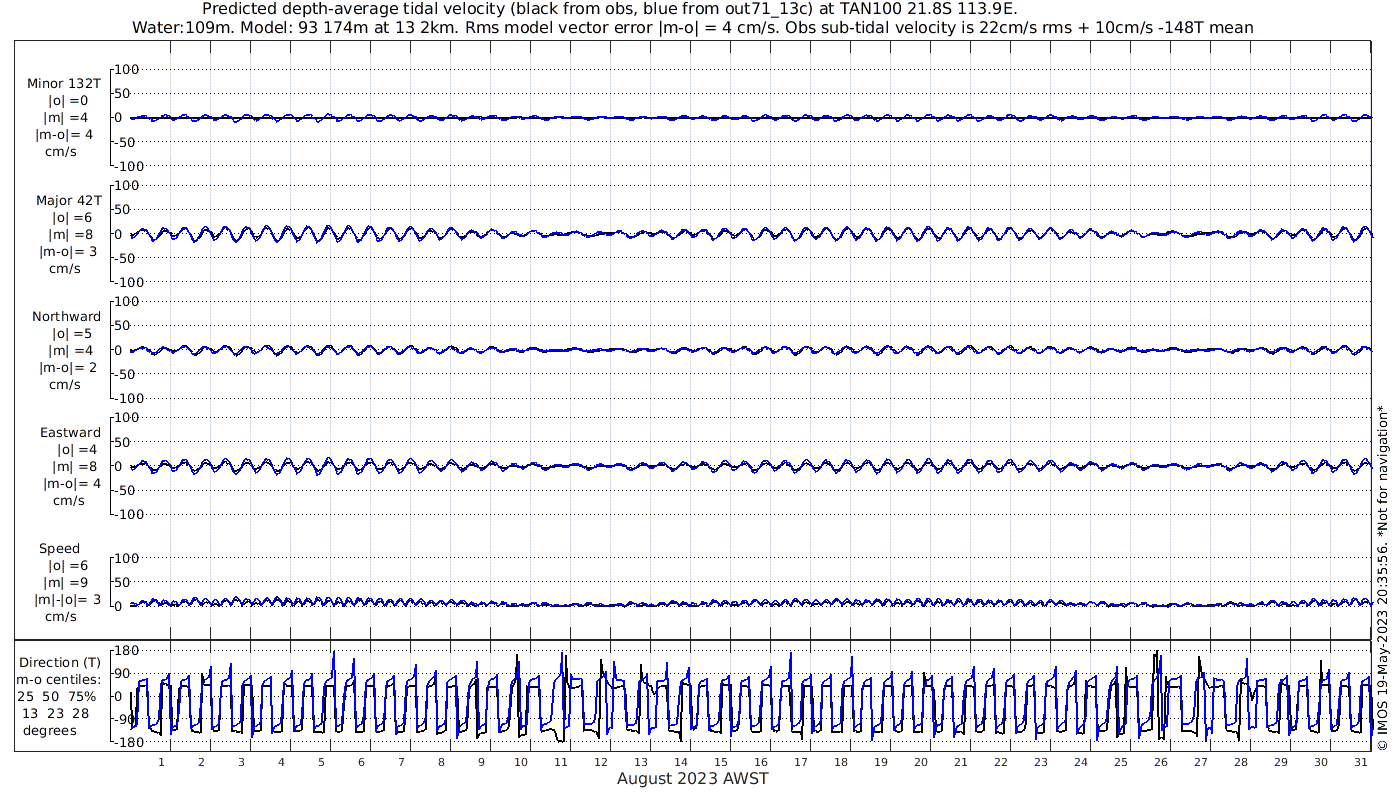Click the 180 tick of Direction axis
This screenshot has width=1400, height=800.
(125, 651)
